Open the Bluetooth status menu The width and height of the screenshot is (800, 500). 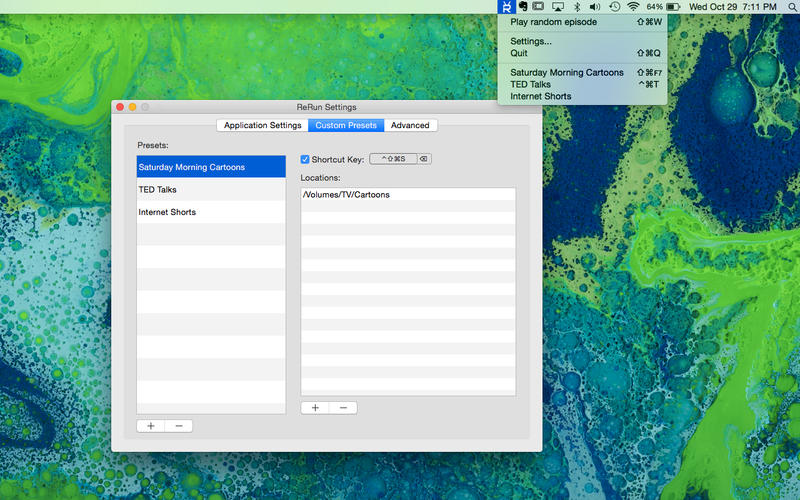[x=577, y=7]
